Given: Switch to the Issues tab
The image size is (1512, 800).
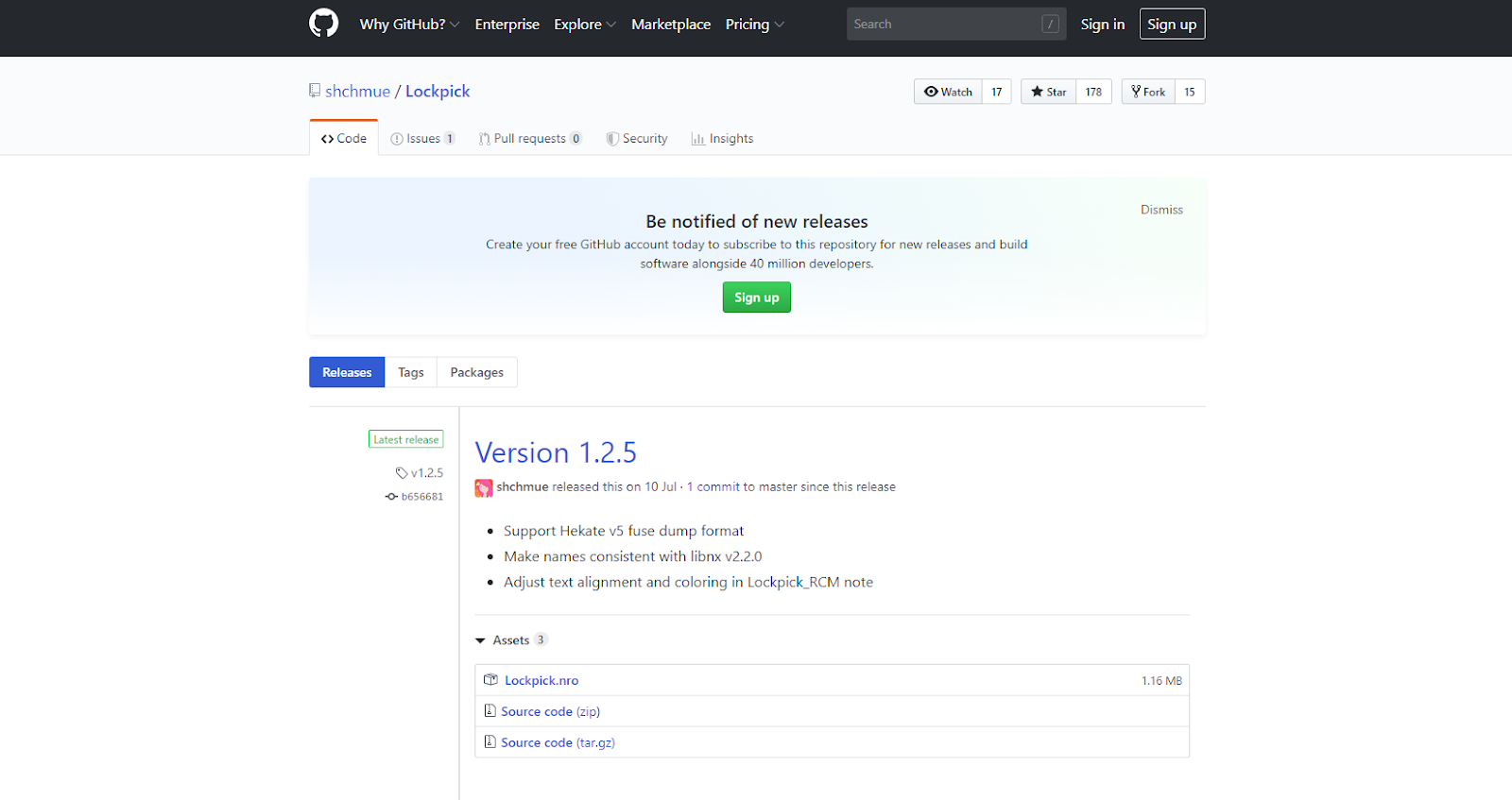Looking at the screenshot, I should click(423, 139).
